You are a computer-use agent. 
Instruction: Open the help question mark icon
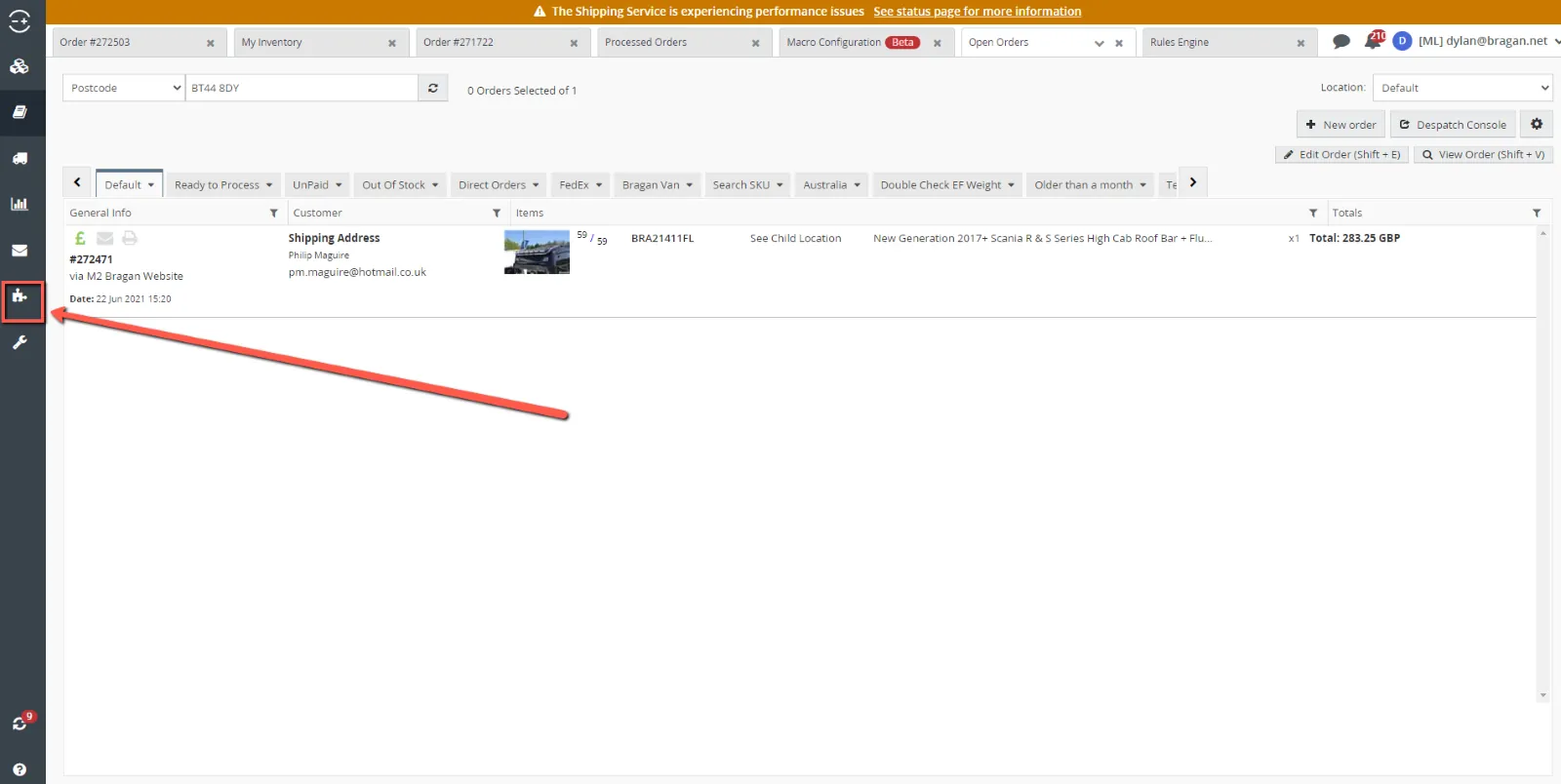pyautogui.click(x=20, y=769)
